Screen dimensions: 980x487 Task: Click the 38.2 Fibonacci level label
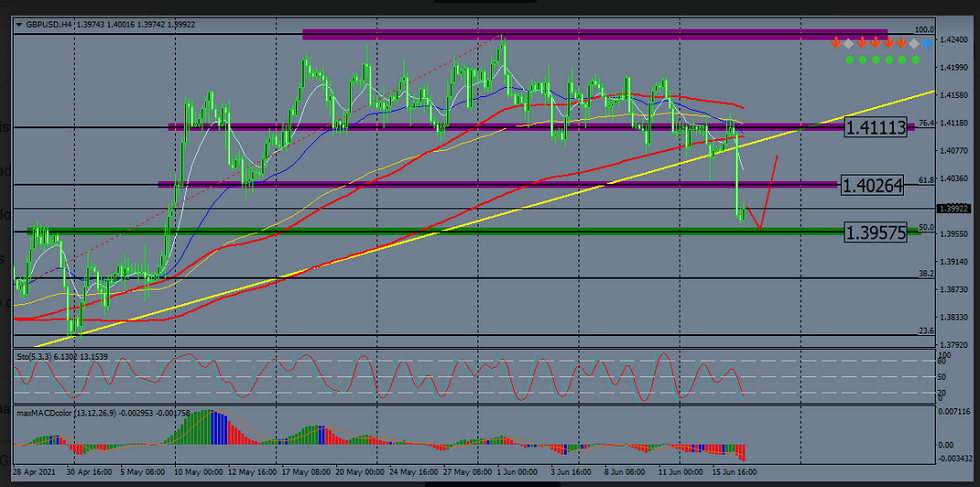click(925, 273)
